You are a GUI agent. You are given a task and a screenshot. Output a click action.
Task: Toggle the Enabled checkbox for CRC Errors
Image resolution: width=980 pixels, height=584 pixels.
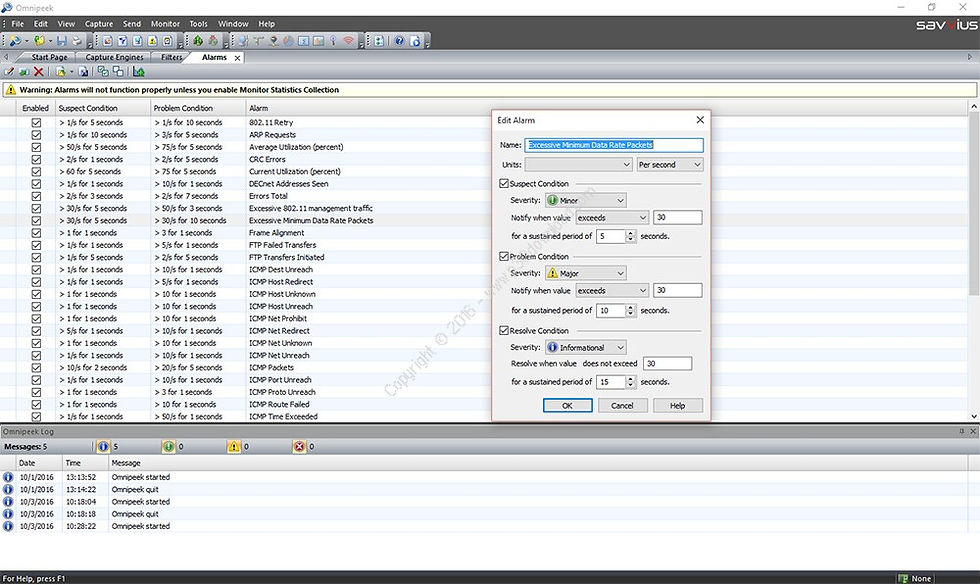coord(36,159)
